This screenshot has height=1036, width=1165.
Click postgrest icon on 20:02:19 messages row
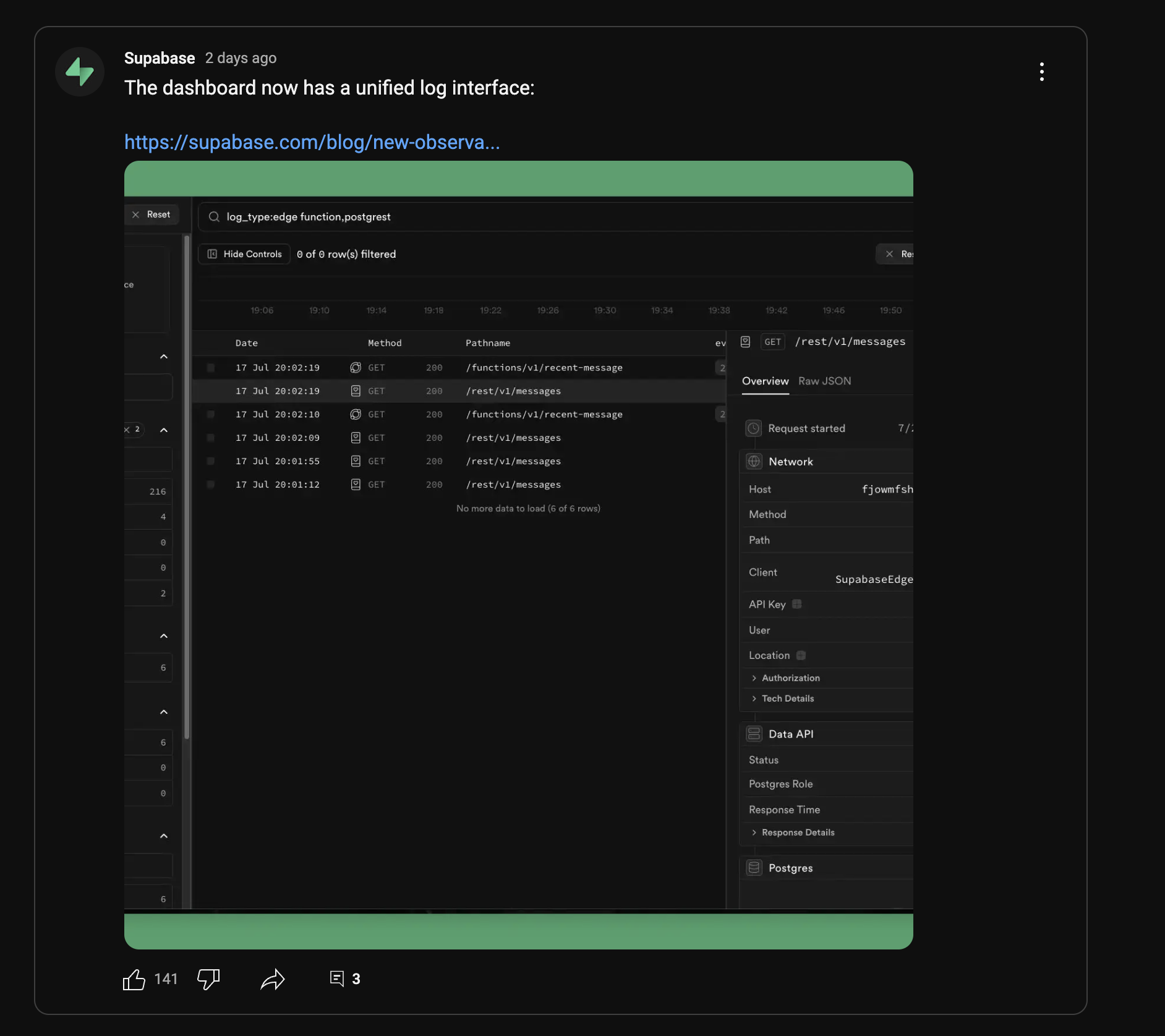pyautogui.click(x=356, y=391)
